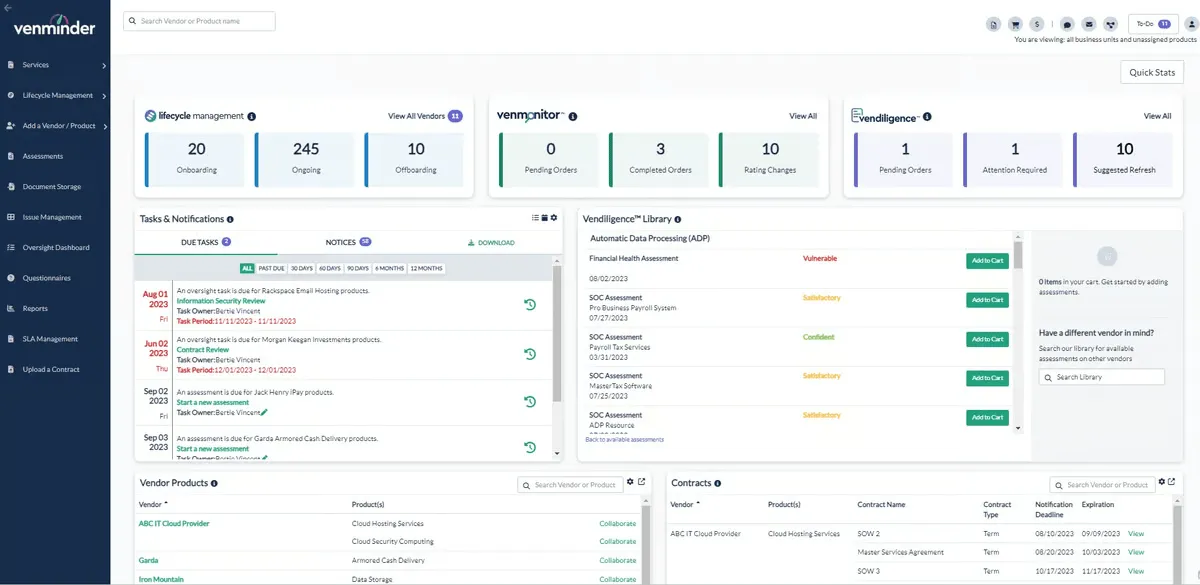Click the dollar sign icon in top bar
Screen dimensions: 1200x585
(1037, 24)
